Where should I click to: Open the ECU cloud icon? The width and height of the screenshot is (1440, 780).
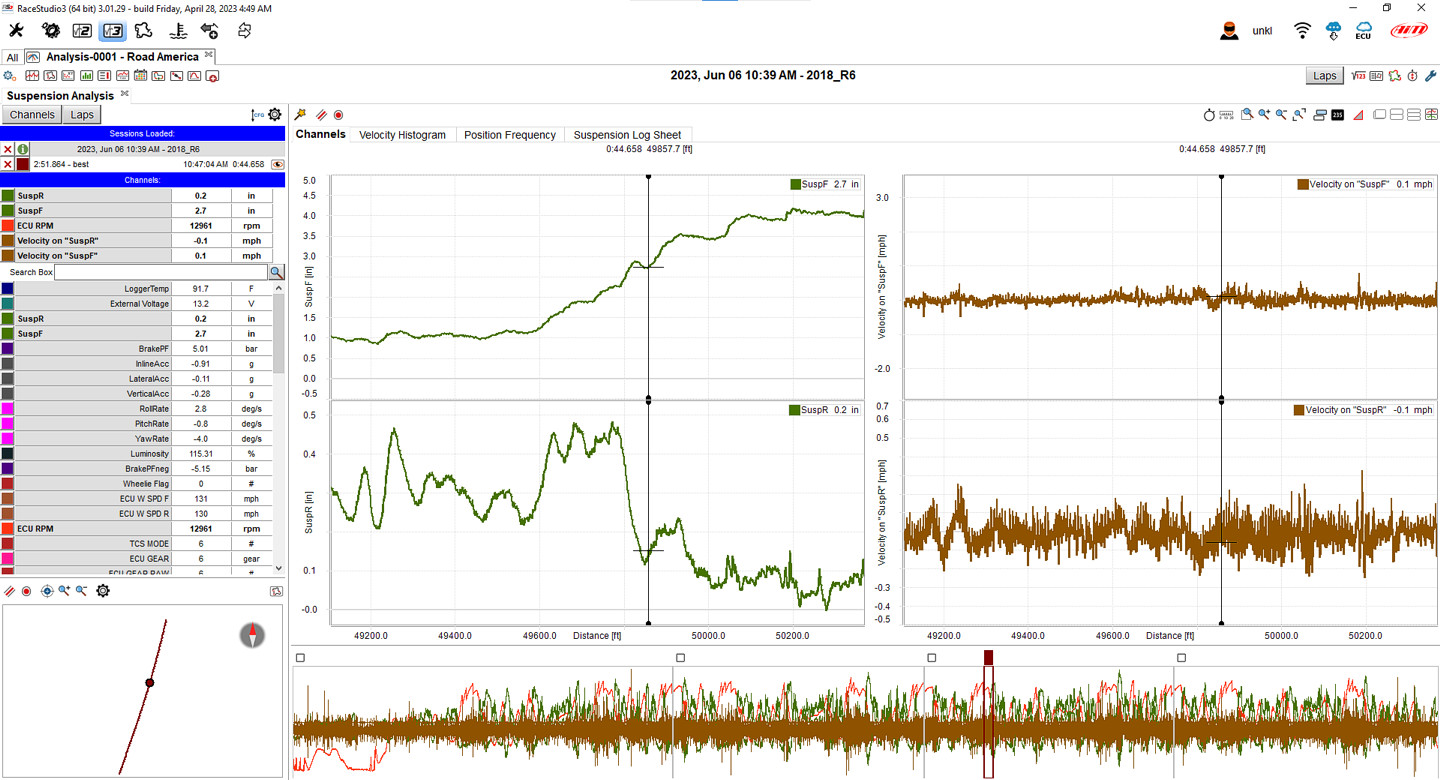[1363, 31]
